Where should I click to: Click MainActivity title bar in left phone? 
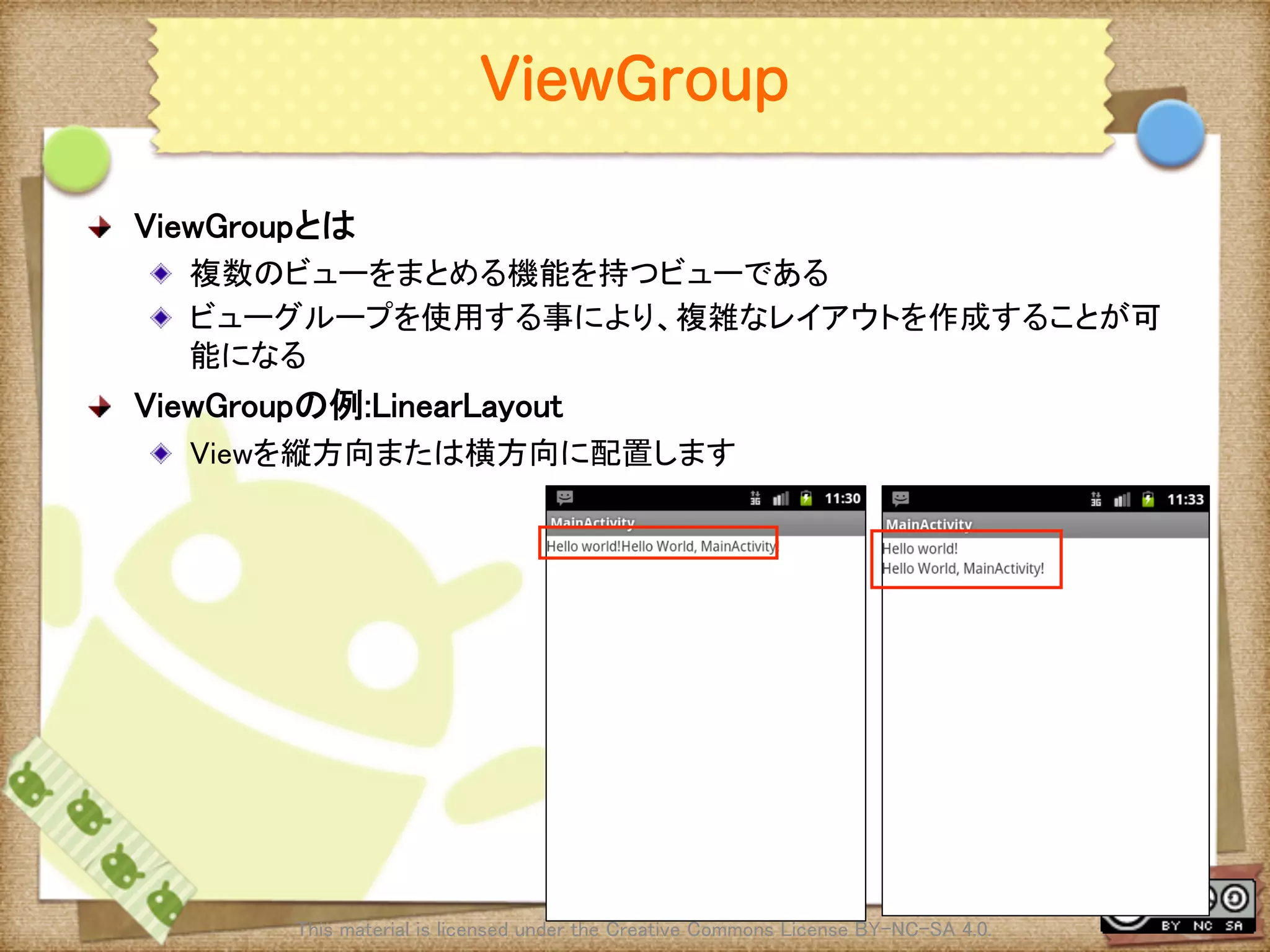tap(706, 523)
